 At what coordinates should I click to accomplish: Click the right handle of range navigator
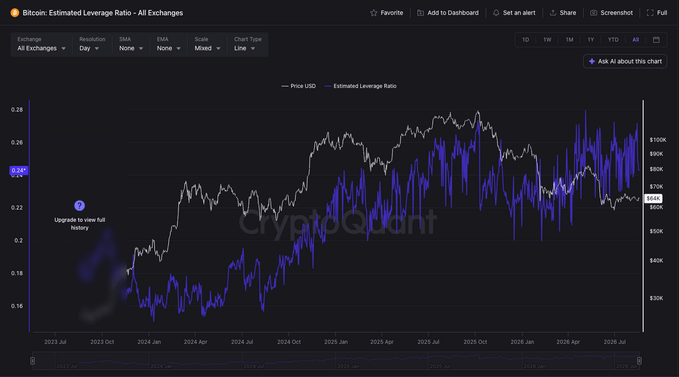click(639, 361)
